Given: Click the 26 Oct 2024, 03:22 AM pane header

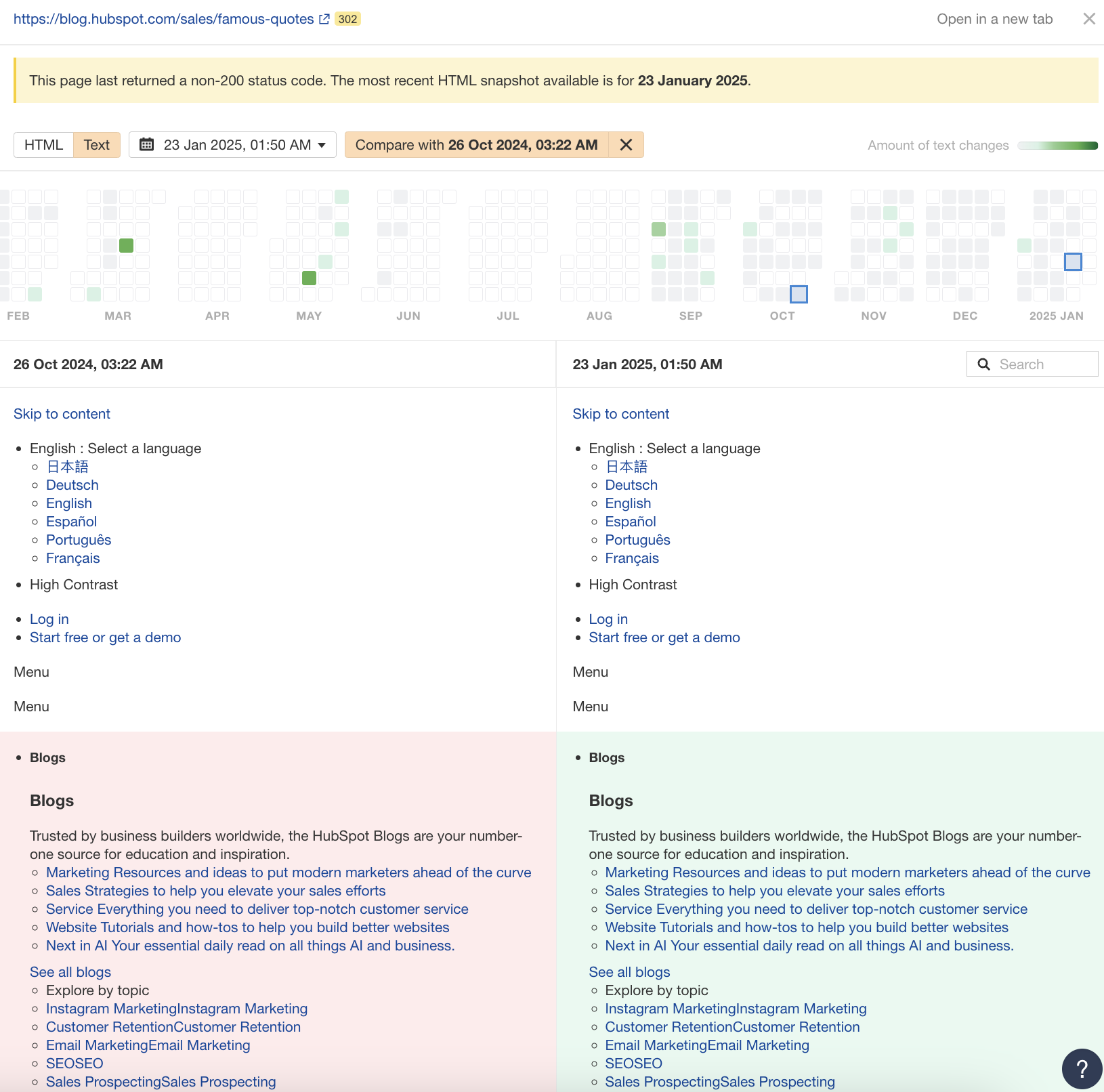Looking at the screenshot, I should pos(88,364).
